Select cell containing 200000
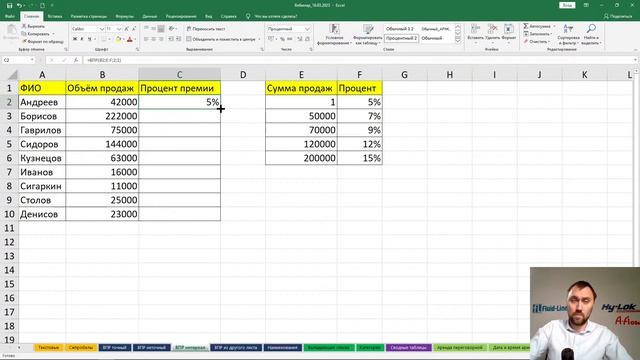 point(301,158)
